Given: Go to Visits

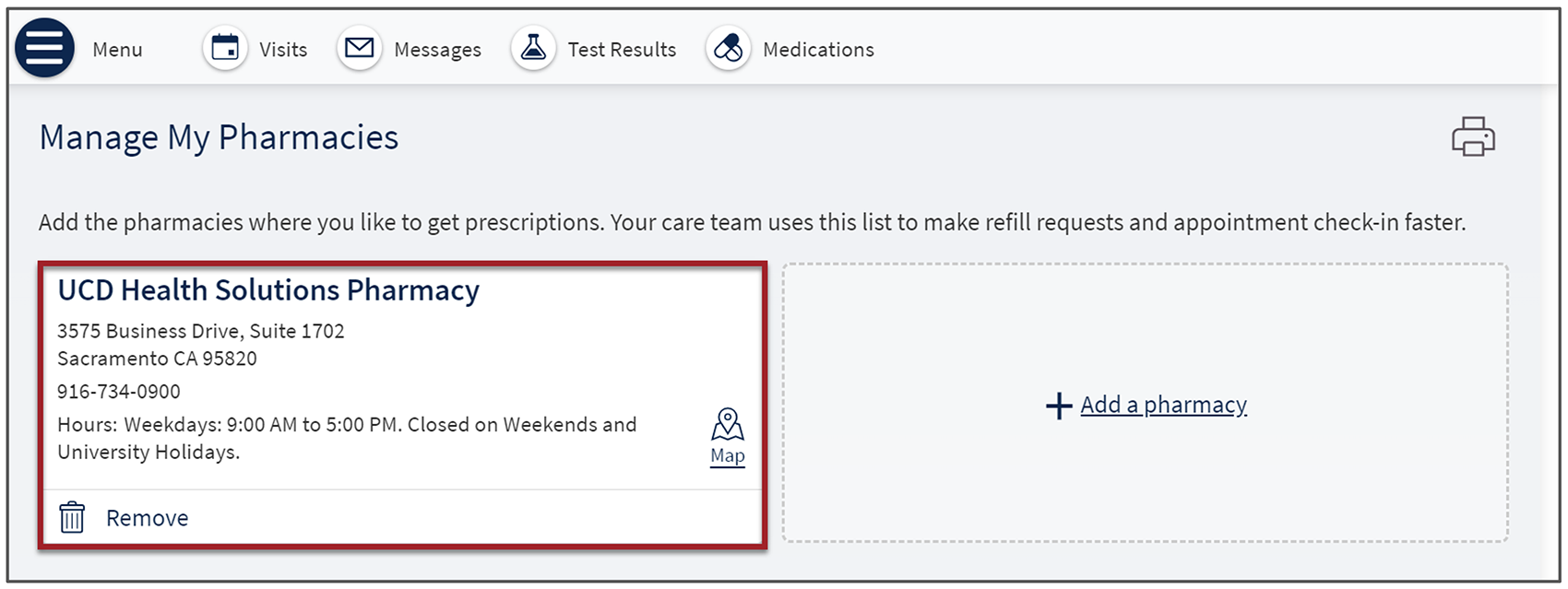Looking at the screenshot, I should click(x=283, y=50).
